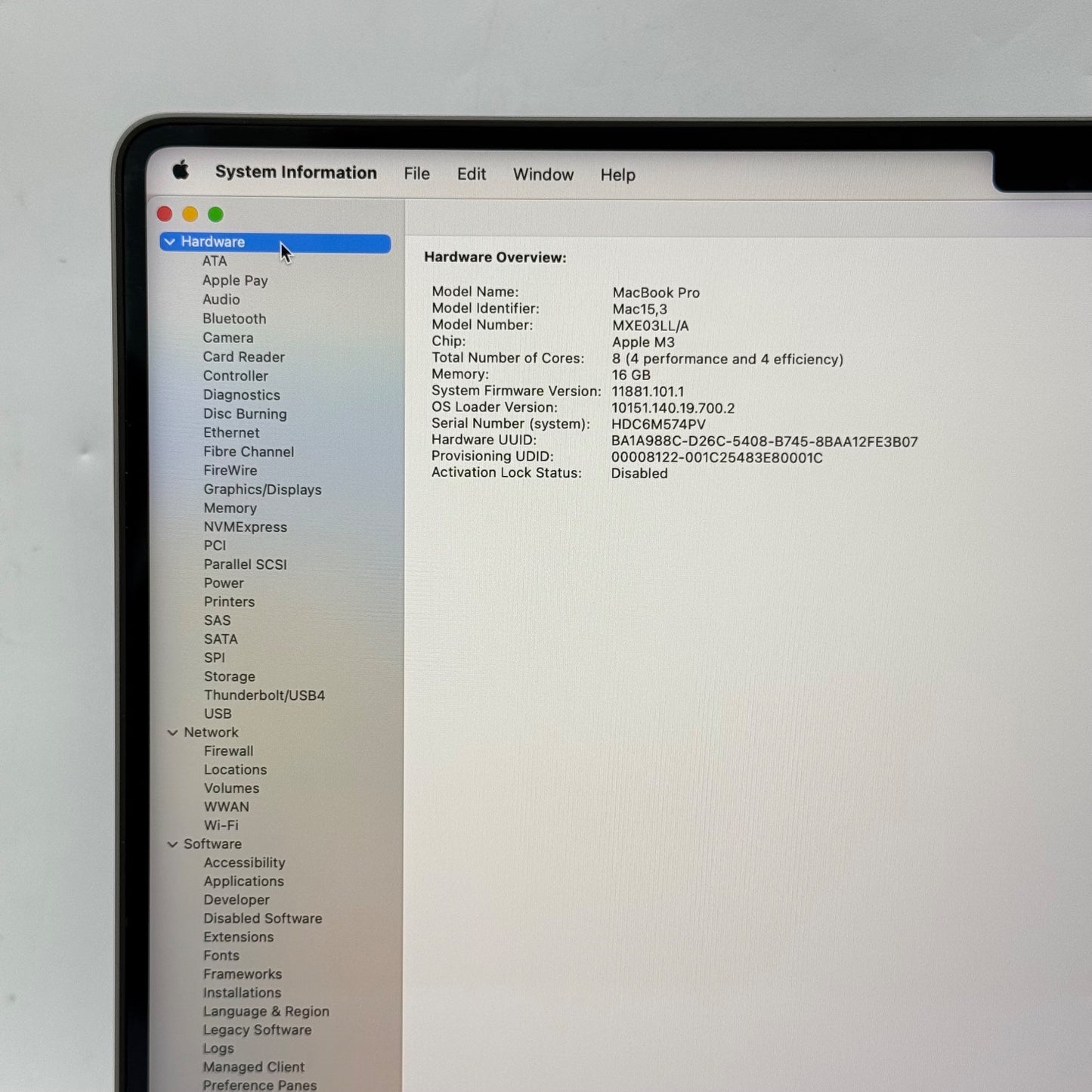Select Wi-Fi under Network
1092x1092 pixels.
point(221,825)
